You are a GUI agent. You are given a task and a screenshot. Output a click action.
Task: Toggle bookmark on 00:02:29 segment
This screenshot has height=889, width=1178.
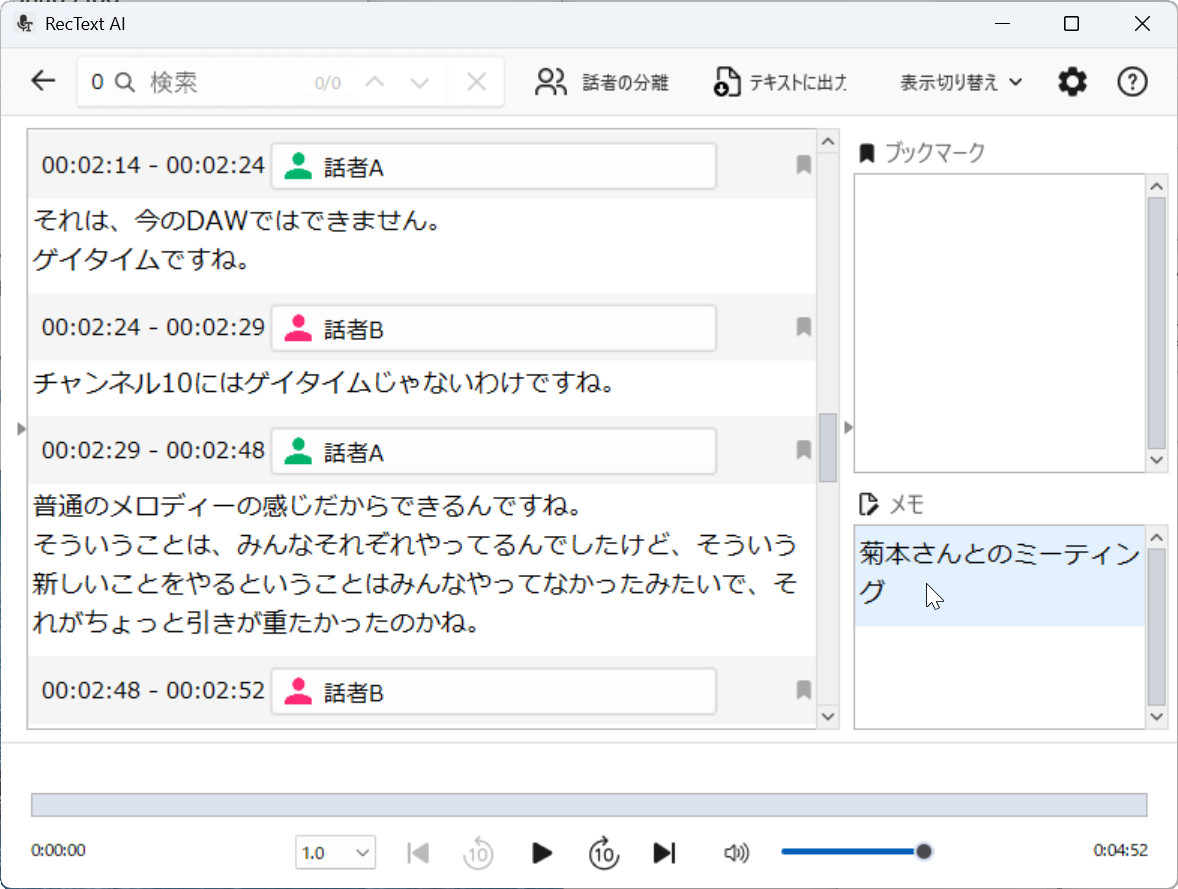tap(803, 451)
